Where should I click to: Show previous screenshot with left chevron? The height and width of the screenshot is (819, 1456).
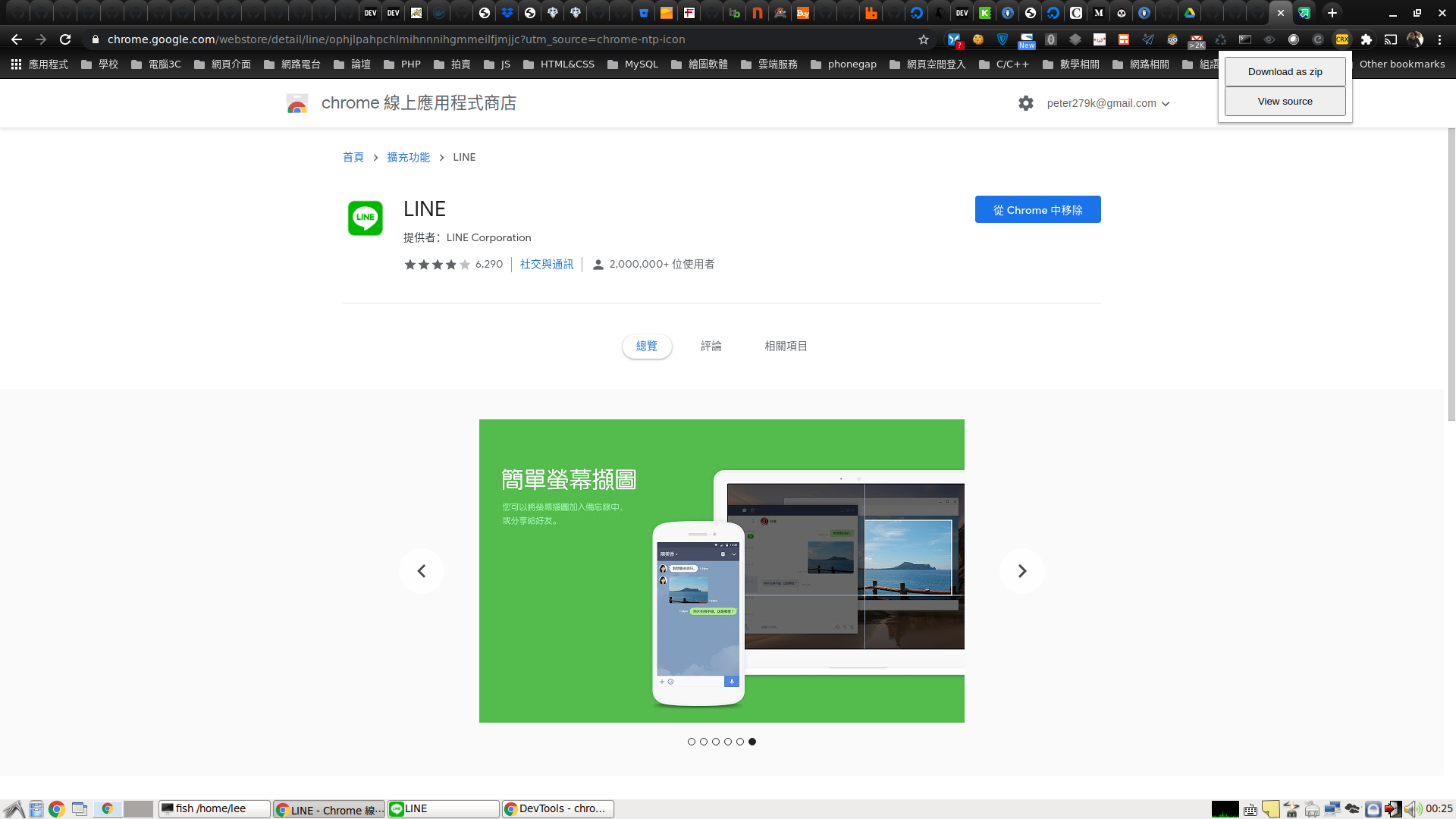pos(422,571)
